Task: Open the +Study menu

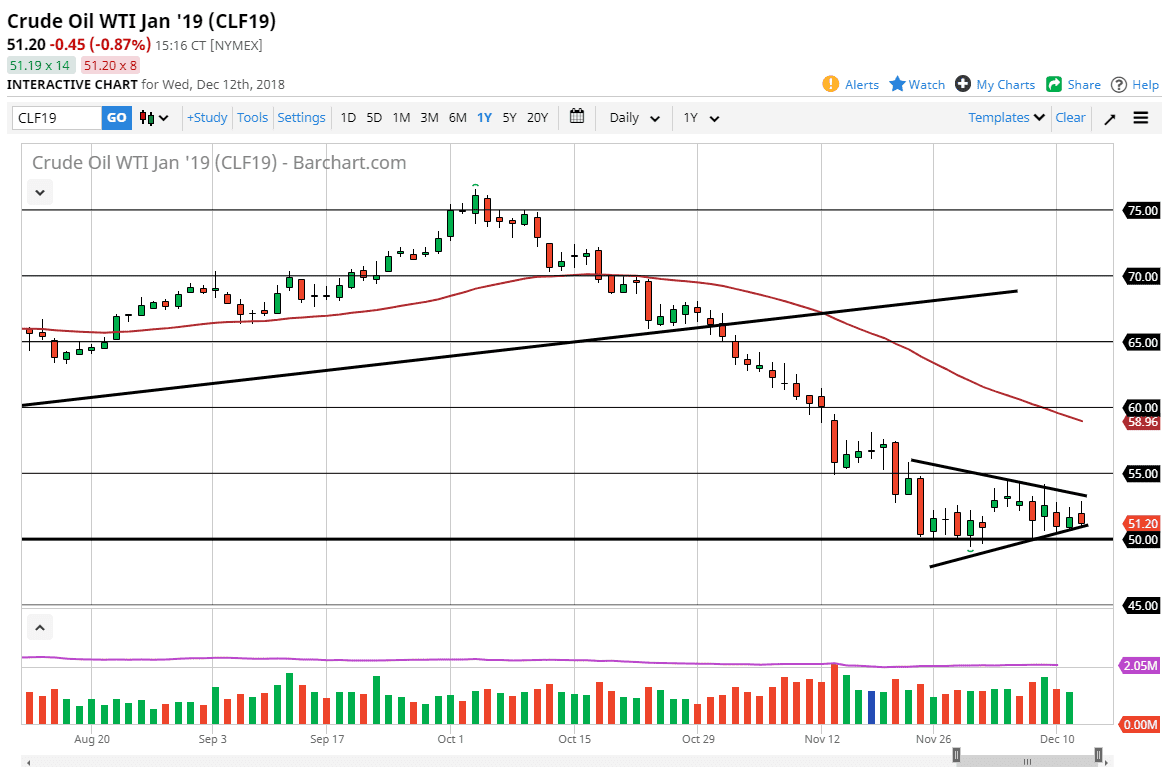Action: pos(207,118)
